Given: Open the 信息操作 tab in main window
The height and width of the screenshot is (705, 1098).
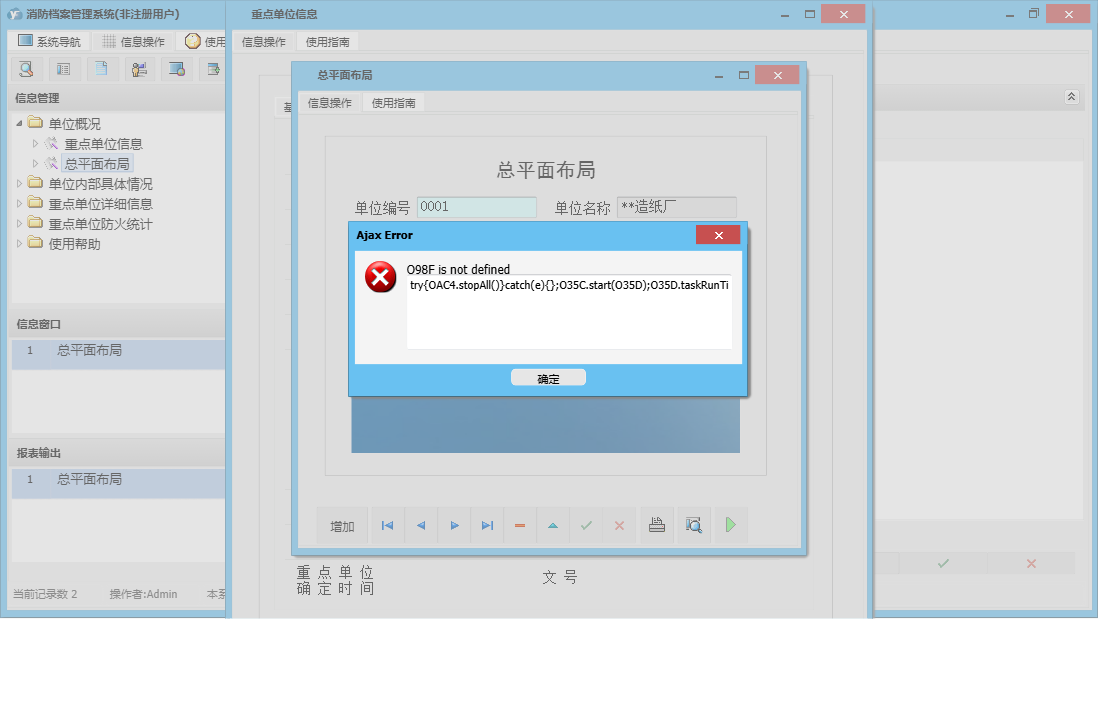Looking at the screenshot, I should [x=133, y=41].
